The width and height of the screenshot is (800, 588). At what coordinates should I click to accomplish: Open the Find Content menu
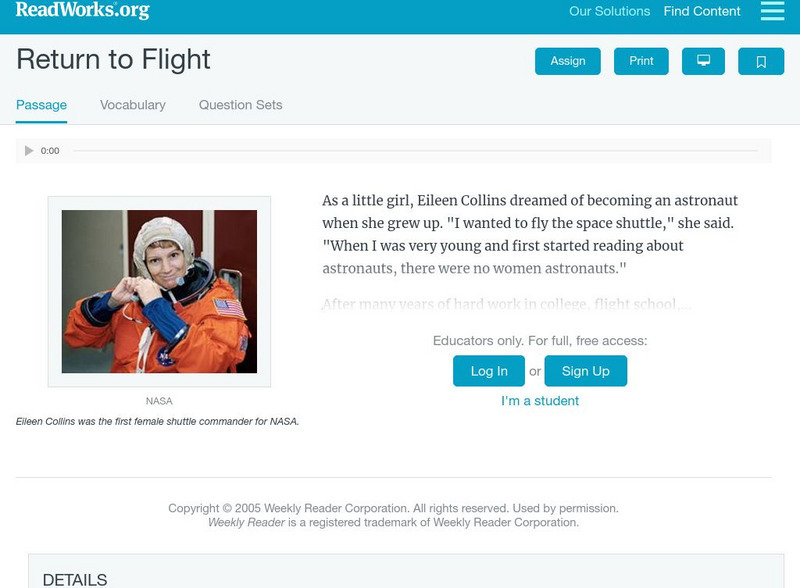click(701, 11)
